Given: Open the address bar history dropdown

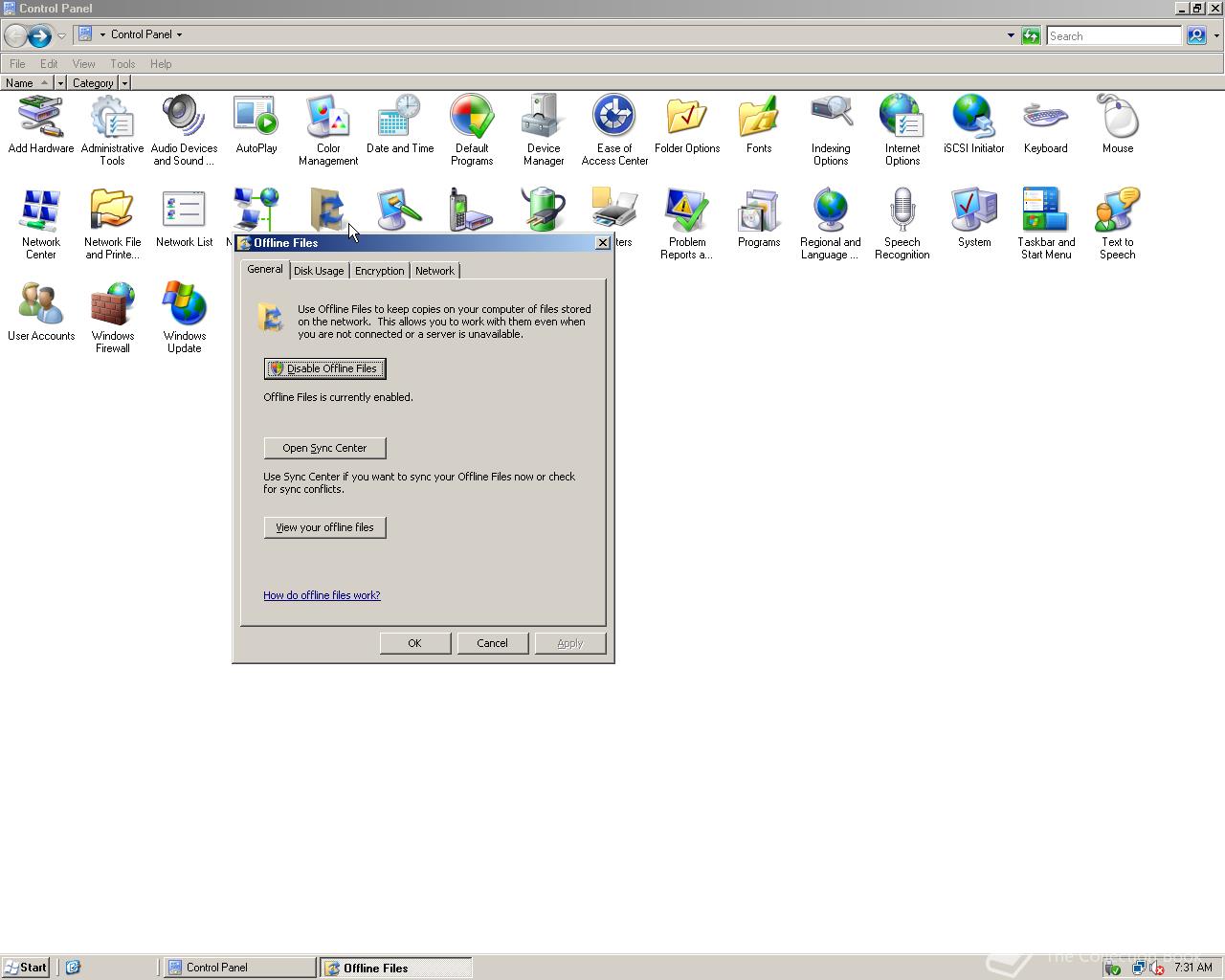Looking at the screenshot, I should [1011, 35].
